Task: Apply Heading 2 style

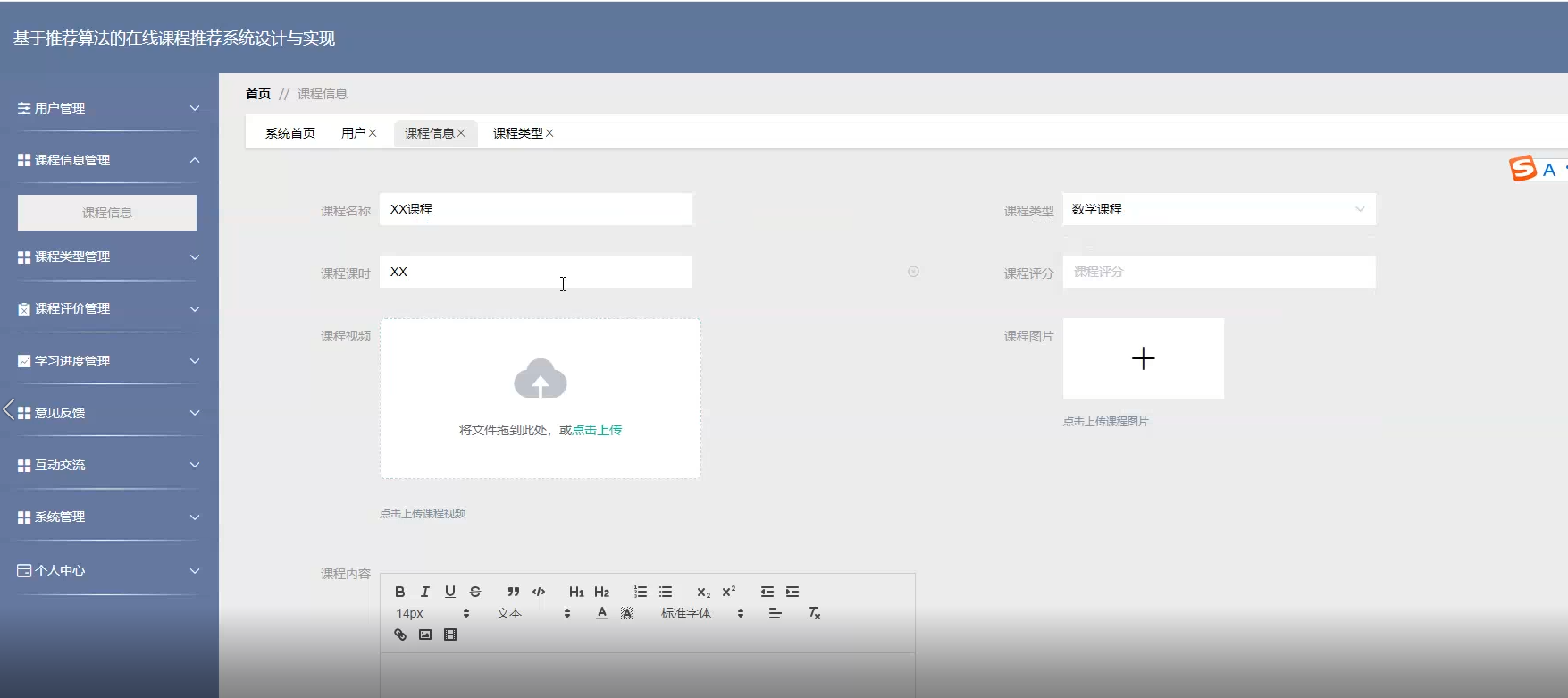Action: (x=601, y=592)
